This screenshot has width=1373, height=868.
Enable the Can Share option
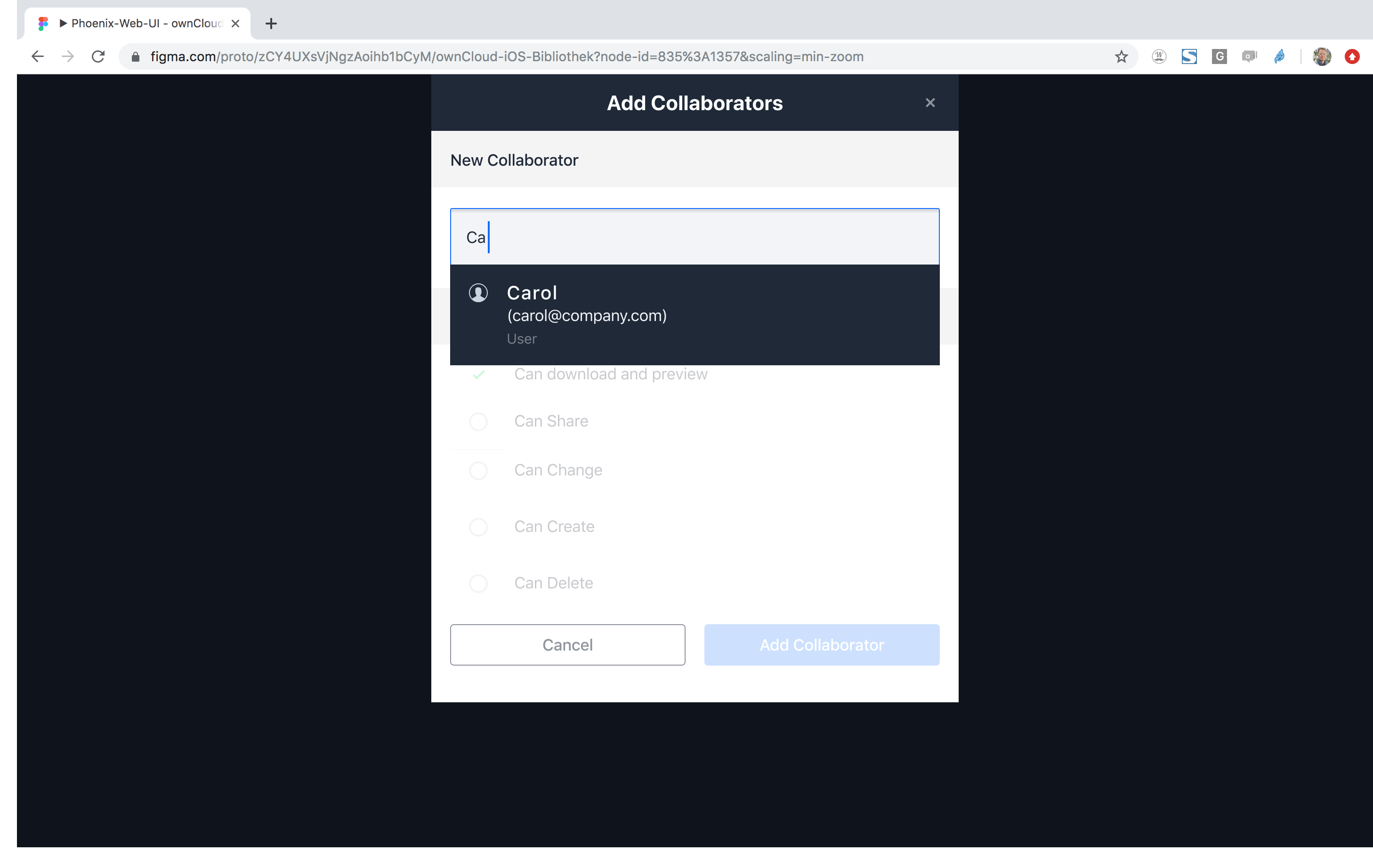tap(478, 422)
